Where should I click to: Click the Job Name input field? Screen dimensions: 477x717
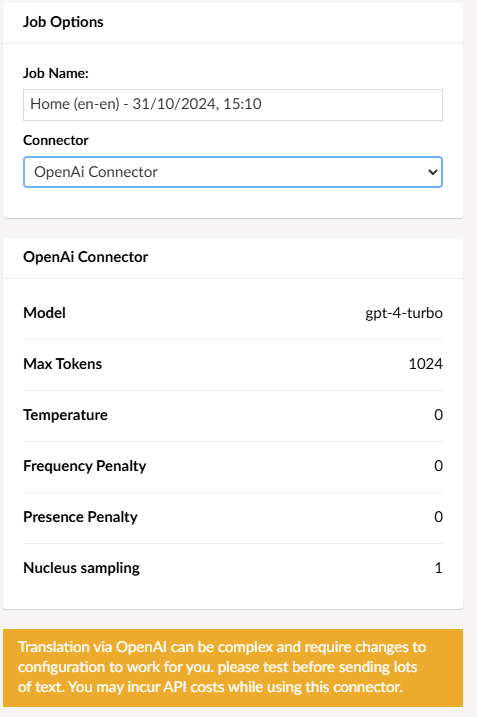(233, 105)
